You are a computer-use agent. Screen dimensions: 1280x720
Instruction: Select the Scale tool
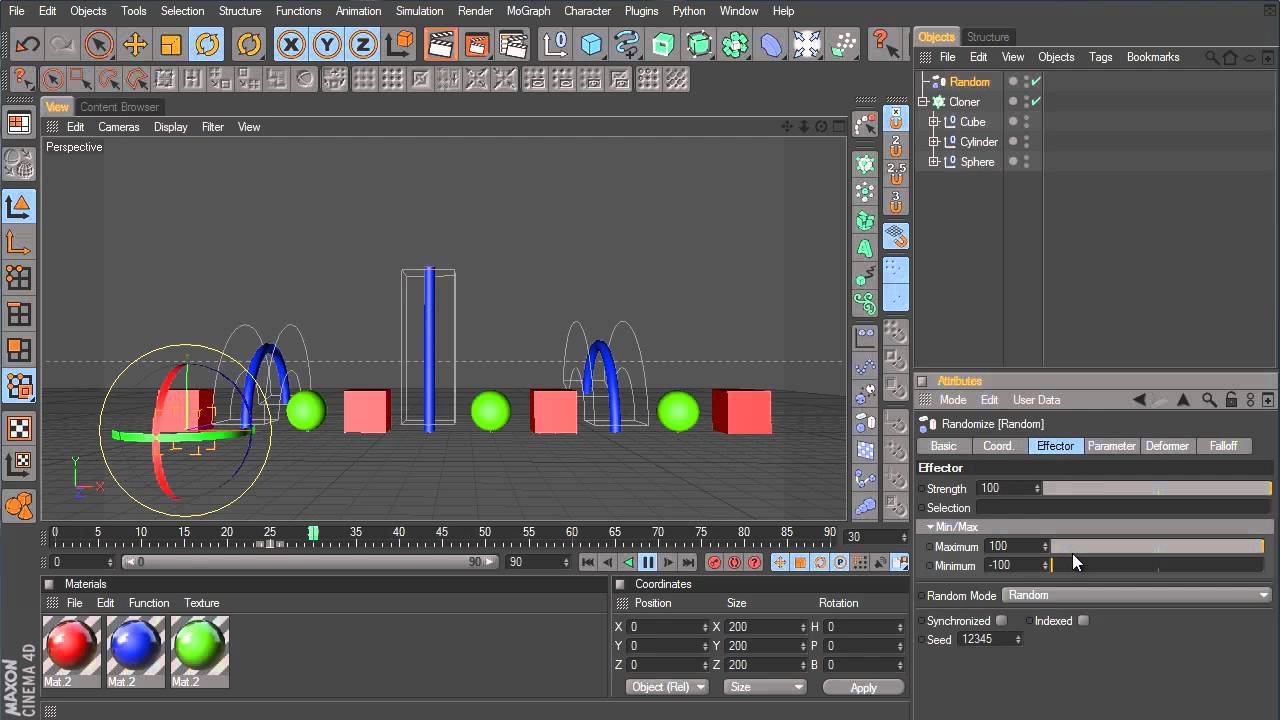point(171,44)
